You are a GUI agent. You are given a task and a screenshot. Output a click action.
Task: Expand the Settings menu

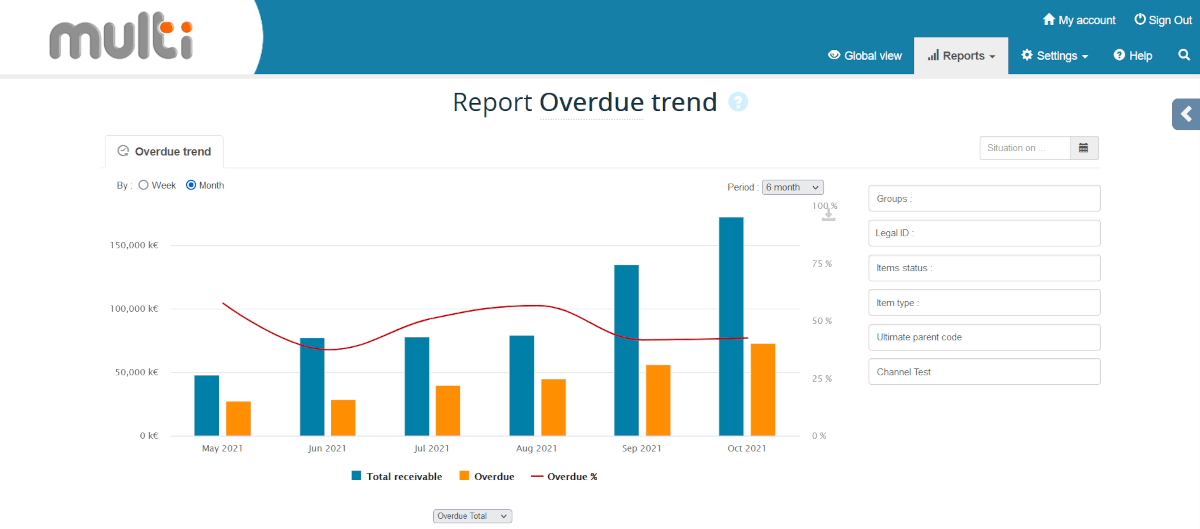tap(1054, 56)
